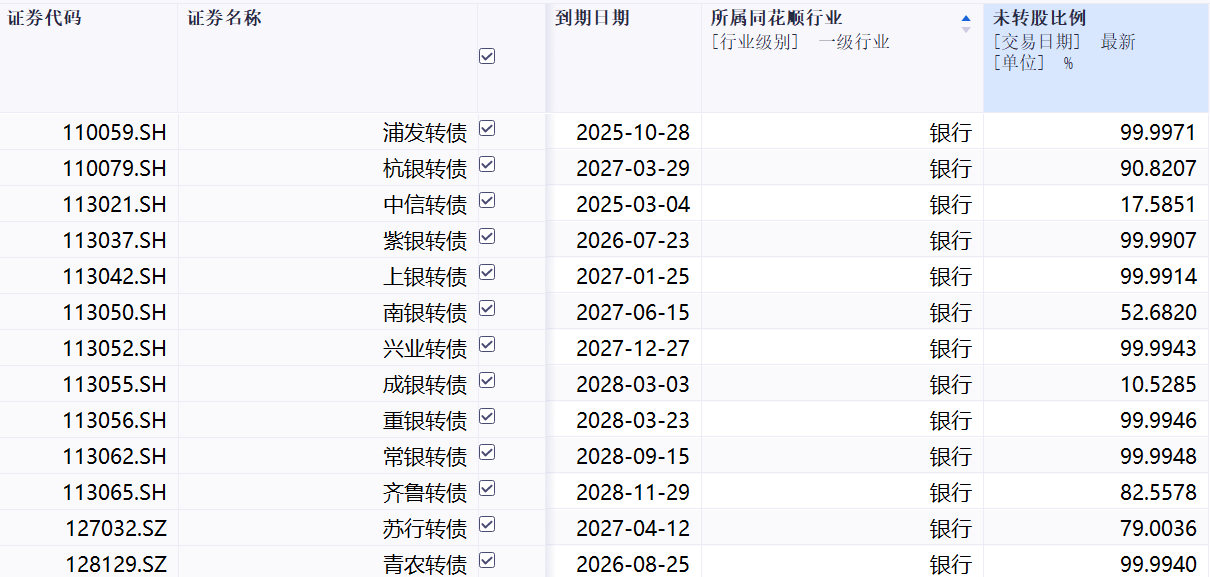Click sort arrows in 所属同花顺行业 header
The image size is (1210, 577).
965,24
